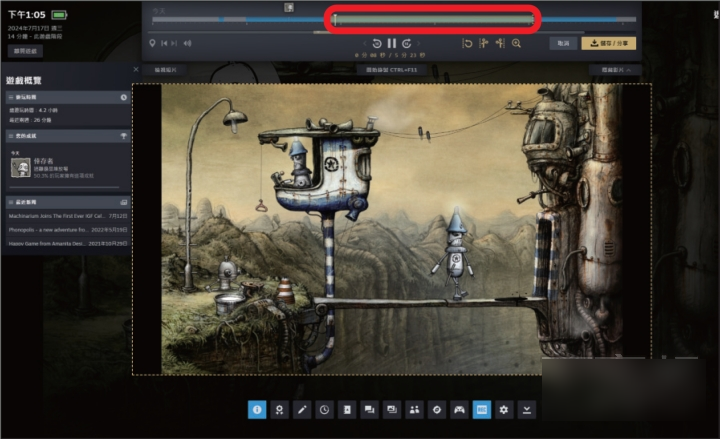Open the web browser compass icon
Image resolution: width=720 pixels, height=439 pixels.
coord(437,410)
